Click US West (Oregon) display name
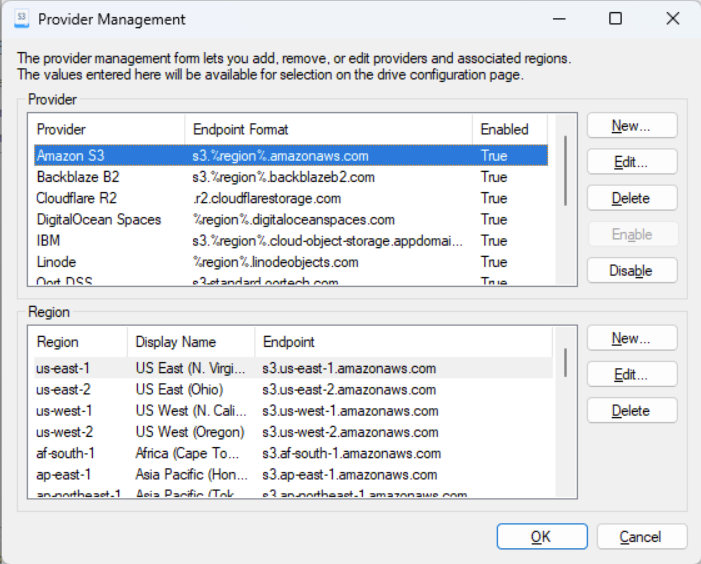Screen dimensions: 701x564 (x=190, y=432)
